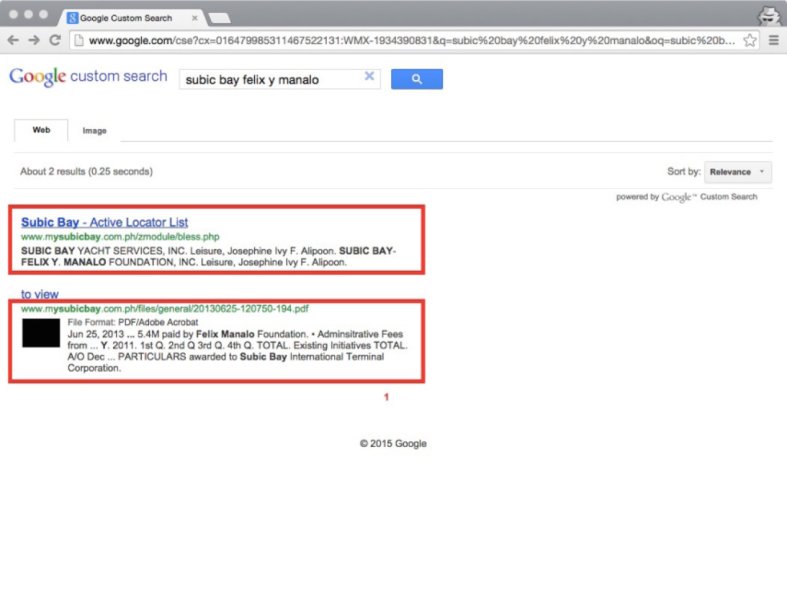The height and width of the screenshot is (600, 787).
Task: Select the Google Custom Search browser tab
Action: coord(132,18)
